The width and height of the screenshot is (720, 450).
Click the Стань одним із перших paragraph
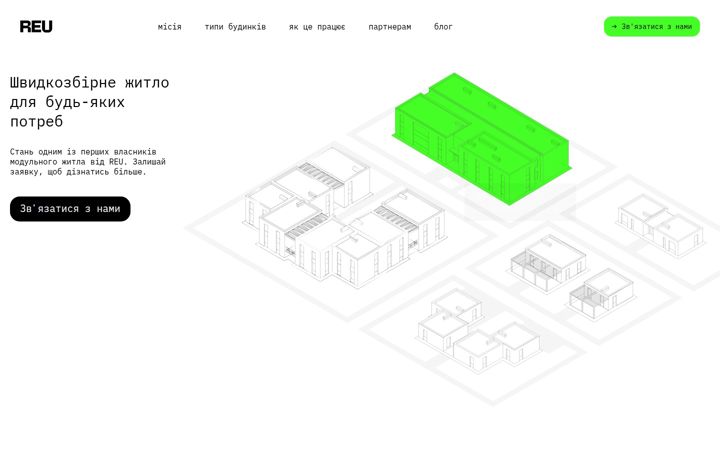(88, 162)
